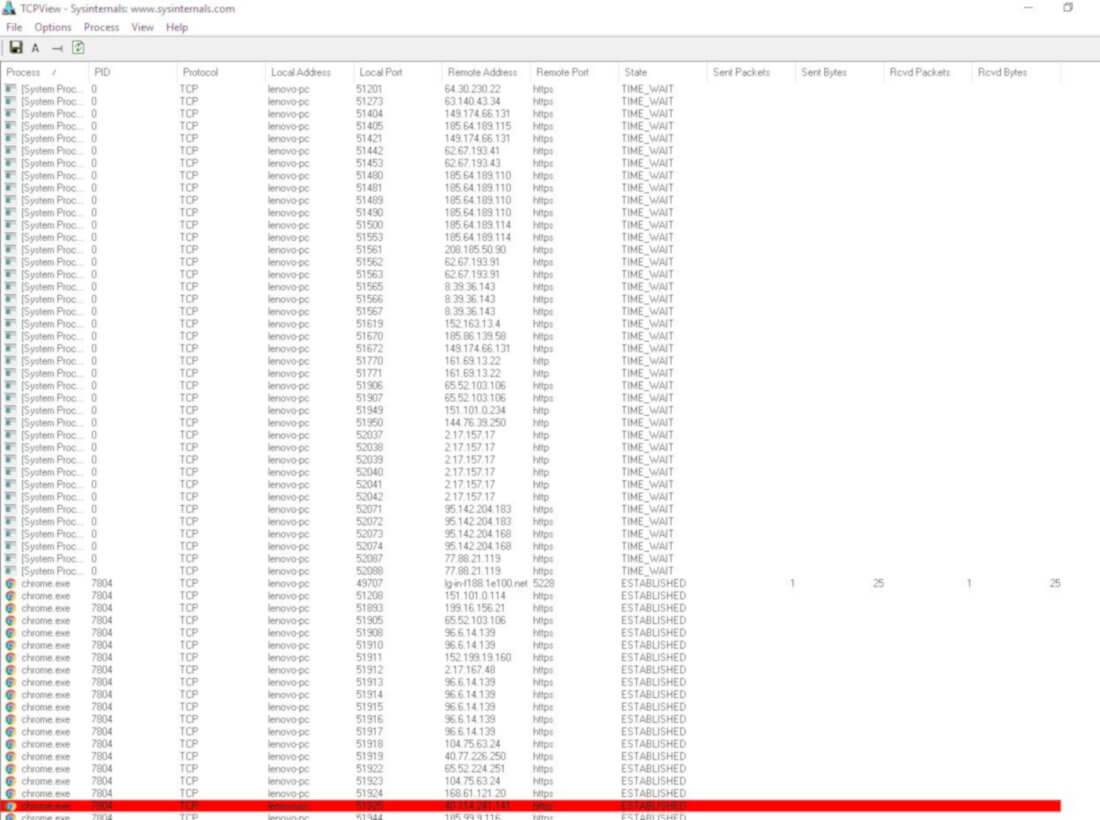This screenshot has height=820, width=1100.
Task: Select remote address 144.76.39.250 cell
Action: click(x=475, y=423)
